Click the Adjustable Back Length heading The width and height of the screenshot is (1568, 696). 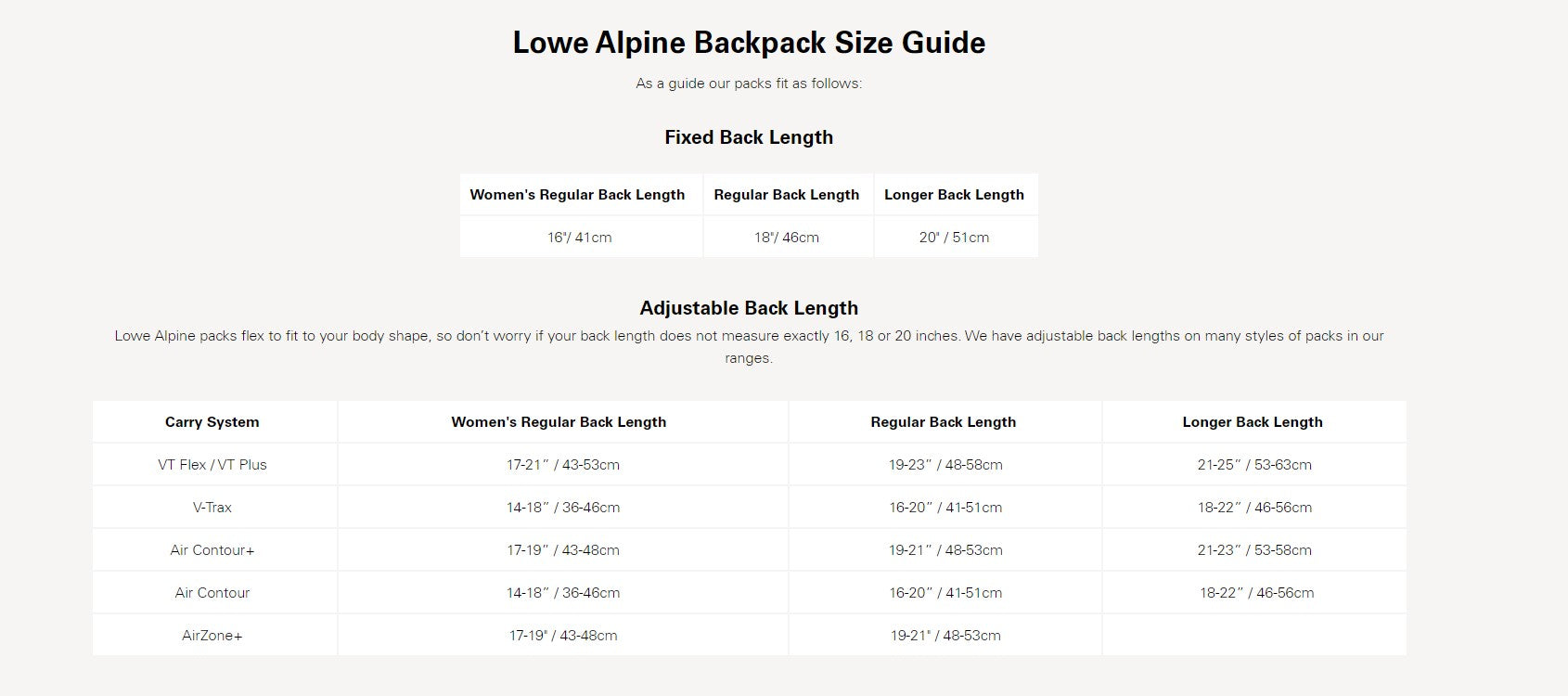pyautogui.click(x=749, y=308)
